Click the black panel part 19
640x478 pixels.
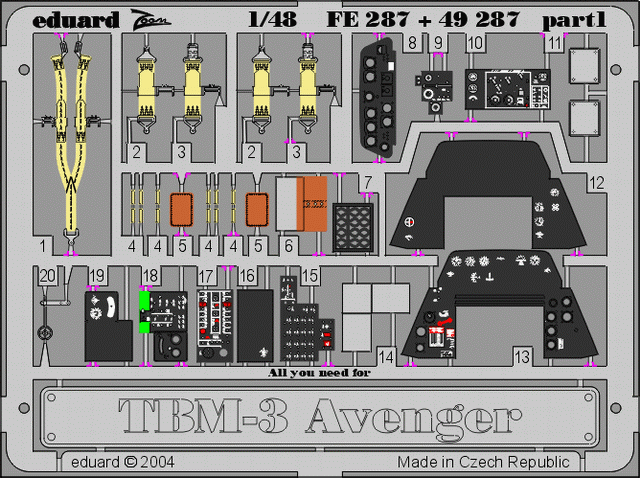coord(104,325)
